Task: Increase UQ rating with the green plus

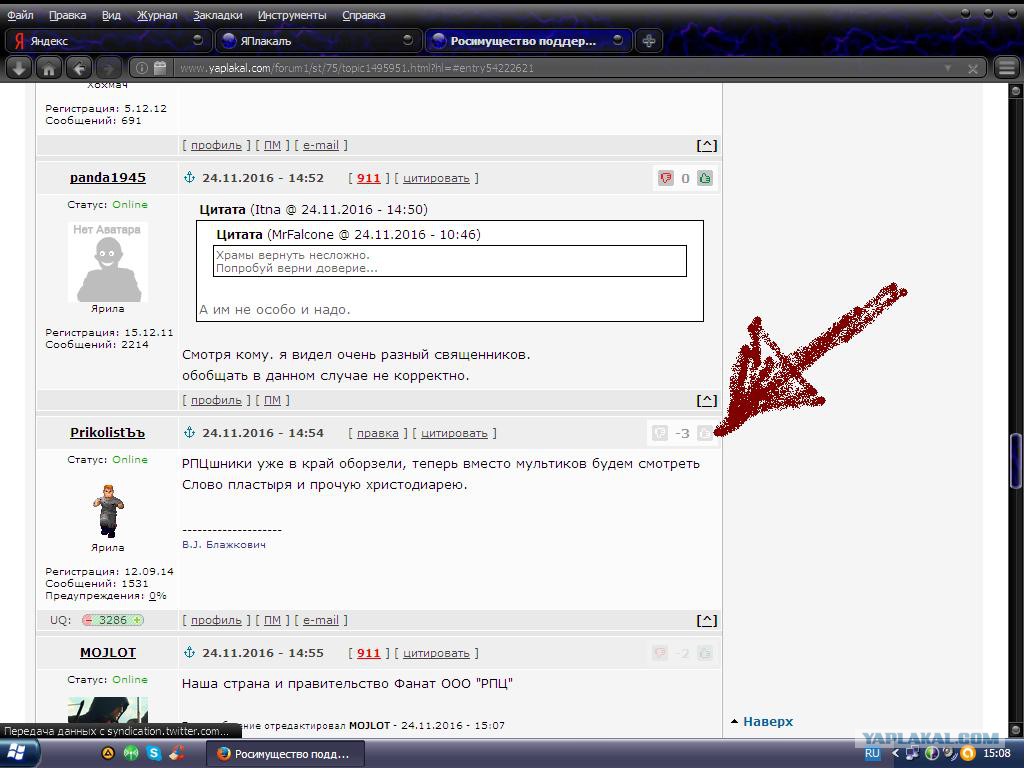Action: (x=137, y=620)
